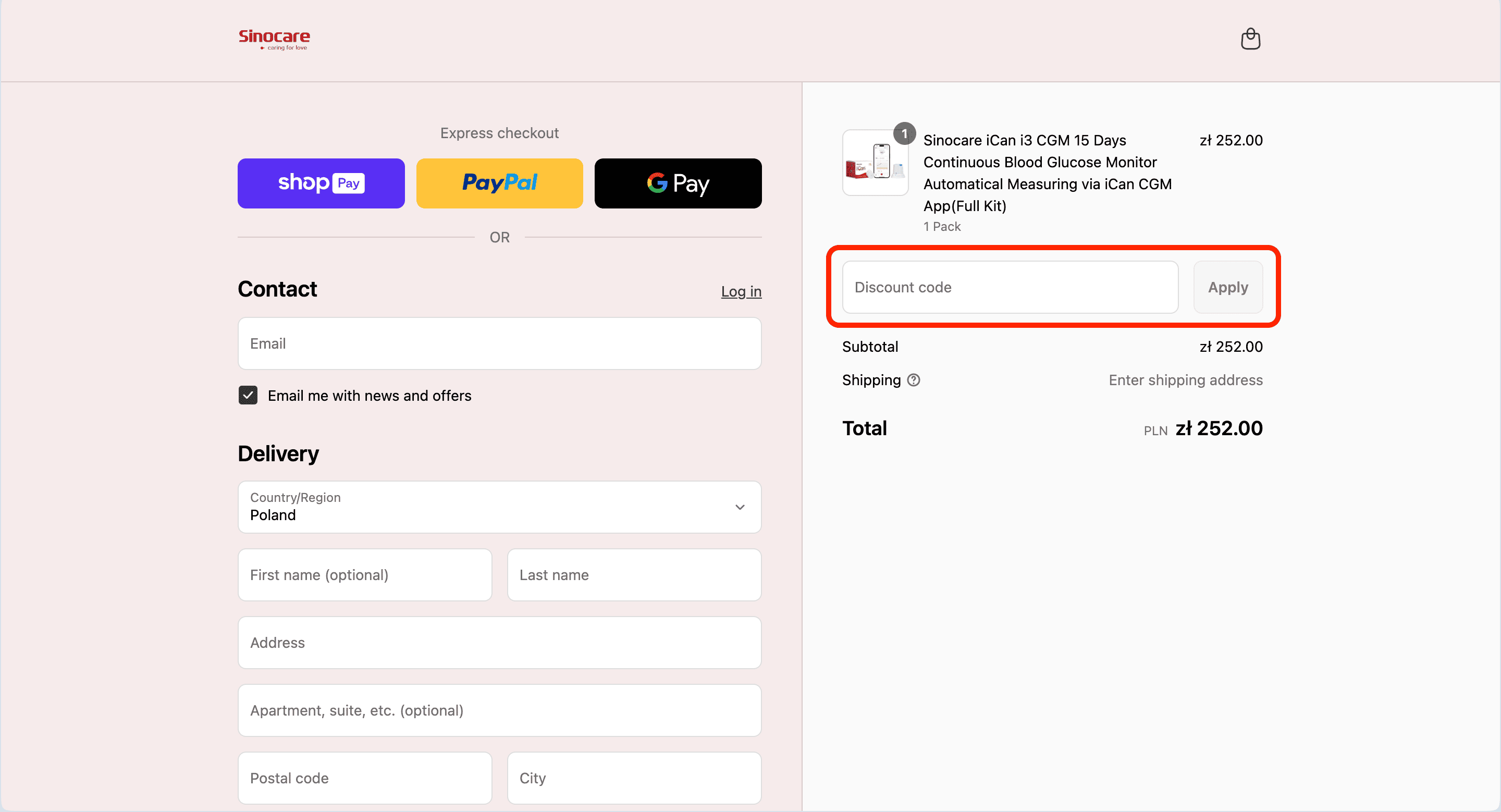Click into the Discount code field
Viewport: 1501px width, 812px height.
(x=1011, y=287)
